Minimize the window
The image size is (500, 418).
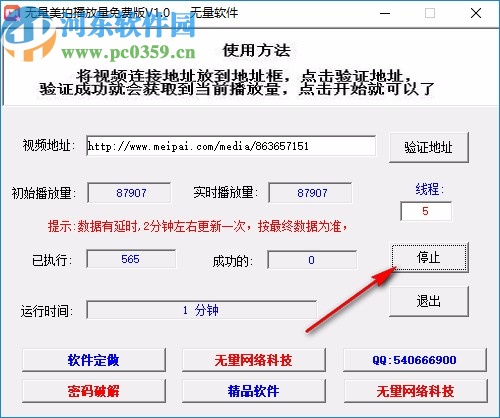[x=385, y=13]
